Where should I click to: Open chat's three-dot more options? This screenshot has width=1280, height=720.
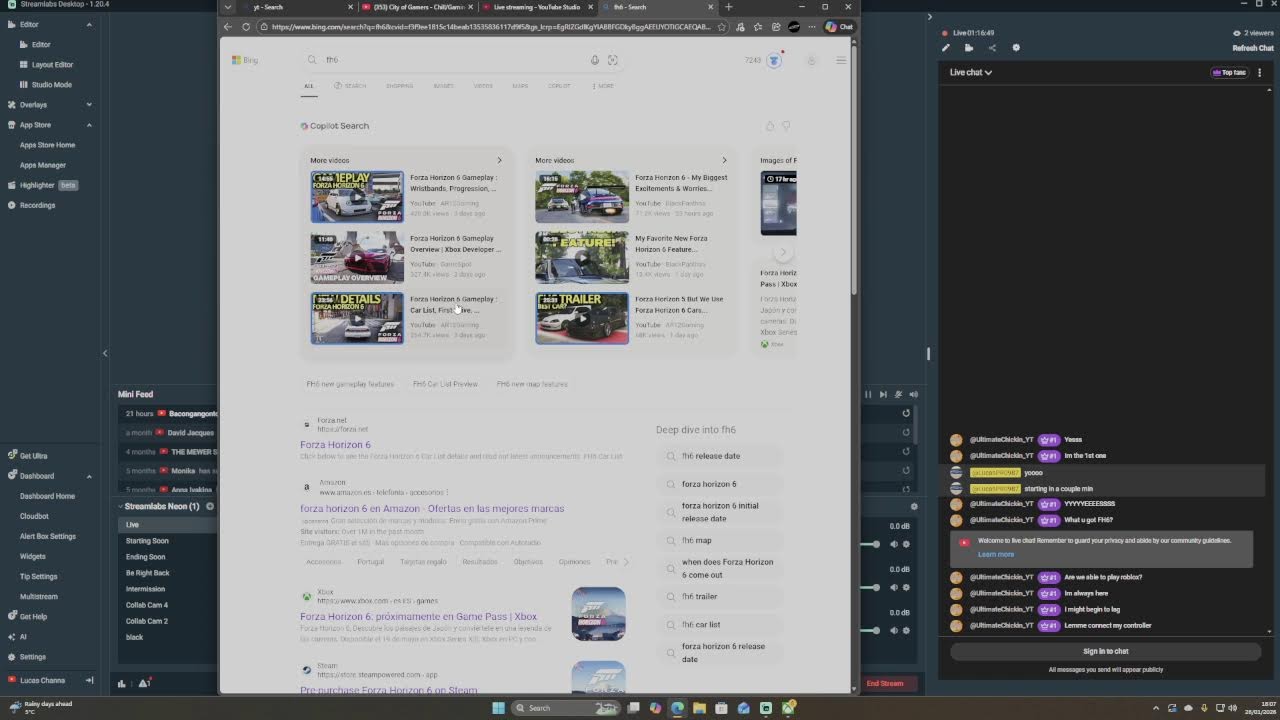tap(1259, 72)
